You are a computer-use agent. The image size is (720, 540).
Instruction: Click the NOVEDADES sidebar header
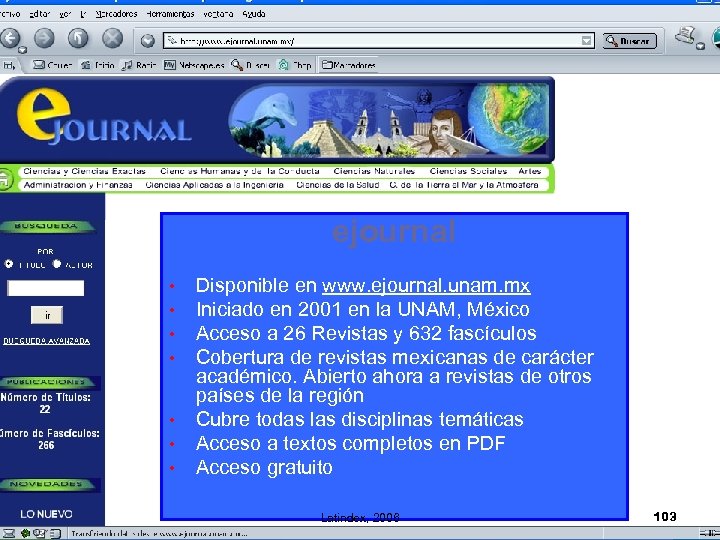pos(48,484)
